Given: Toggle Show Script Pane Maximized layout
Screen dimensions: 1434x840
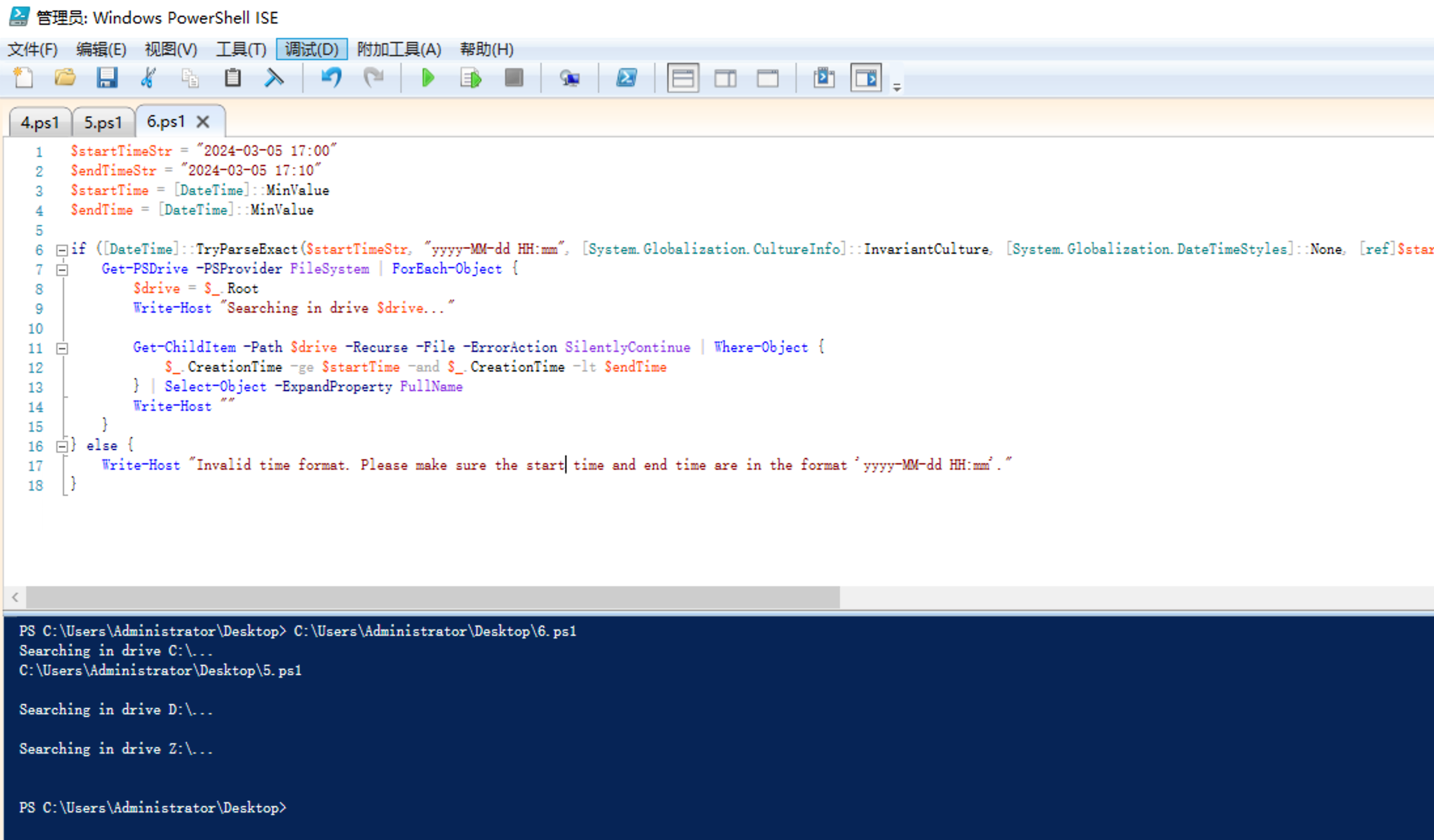Looking at the screenshot, I should pos(767,79).
